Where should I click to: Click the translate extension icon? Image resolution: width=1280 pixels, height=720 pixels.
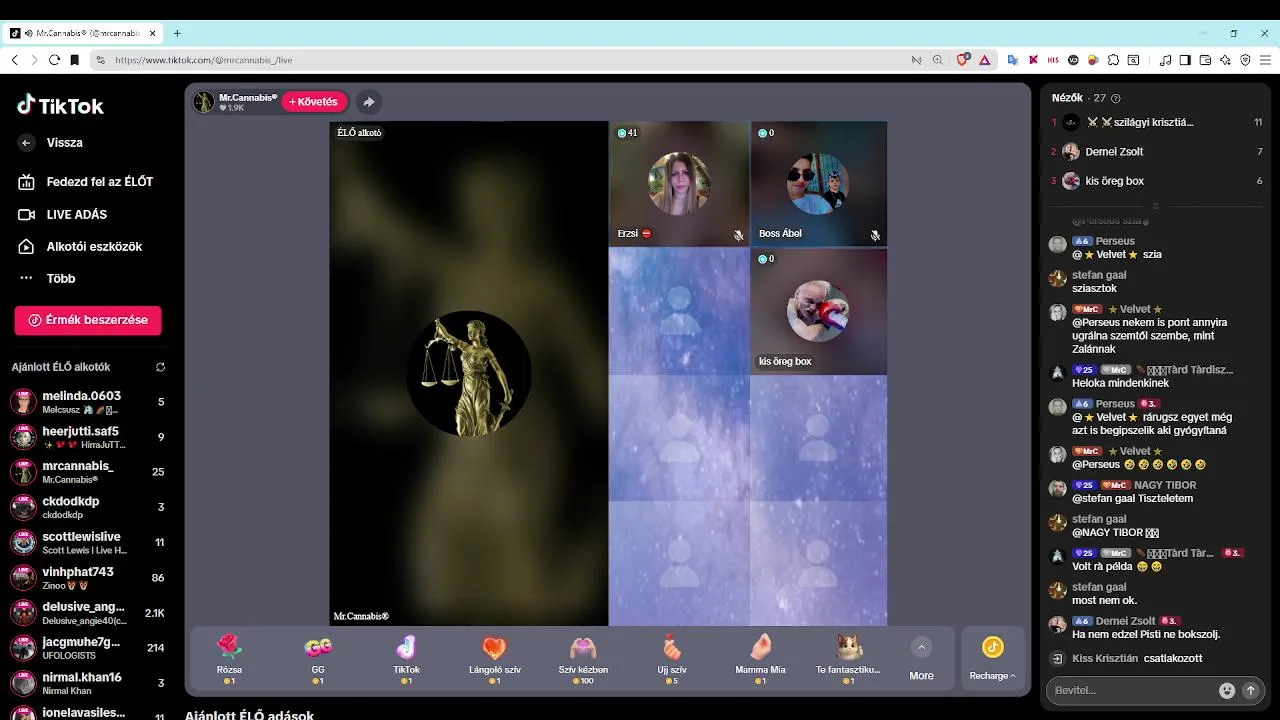click(x=1012, y=60)
